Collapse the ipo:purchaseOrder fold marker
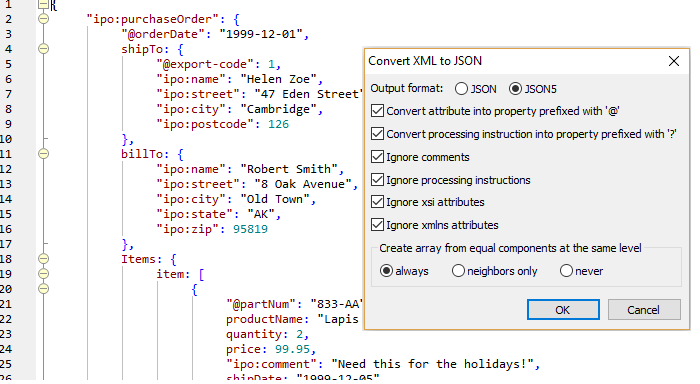Image resolution: width=700 pixels, height=384 pixels. [43, 19]
